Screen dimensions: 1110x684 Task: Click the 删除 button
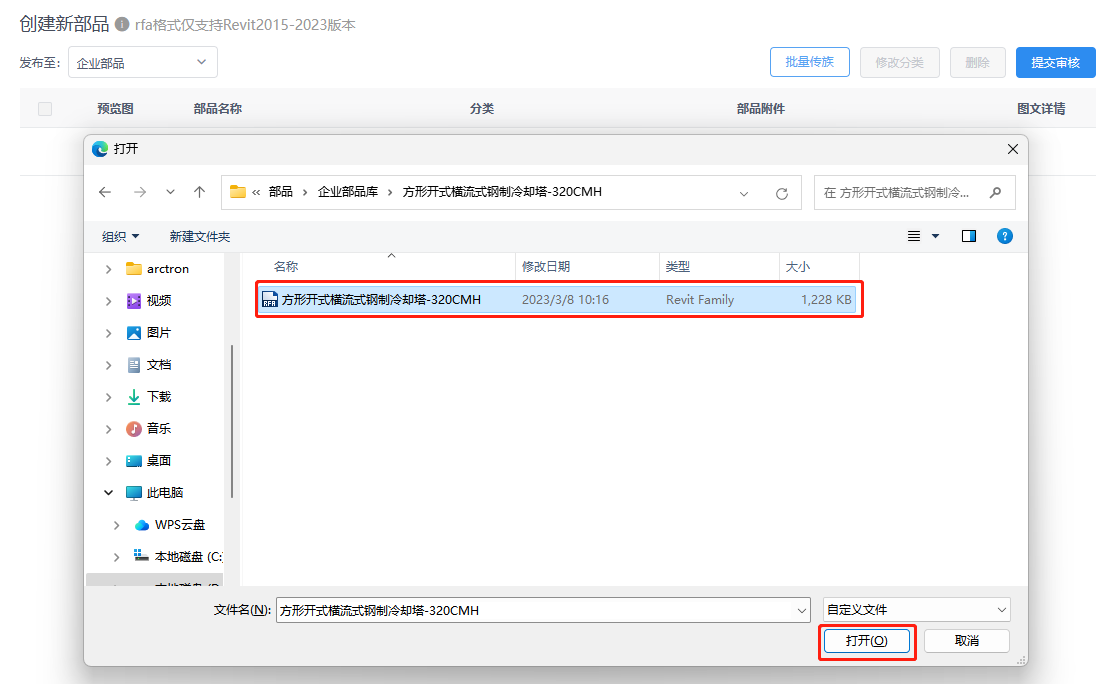[x=978, y=62]
